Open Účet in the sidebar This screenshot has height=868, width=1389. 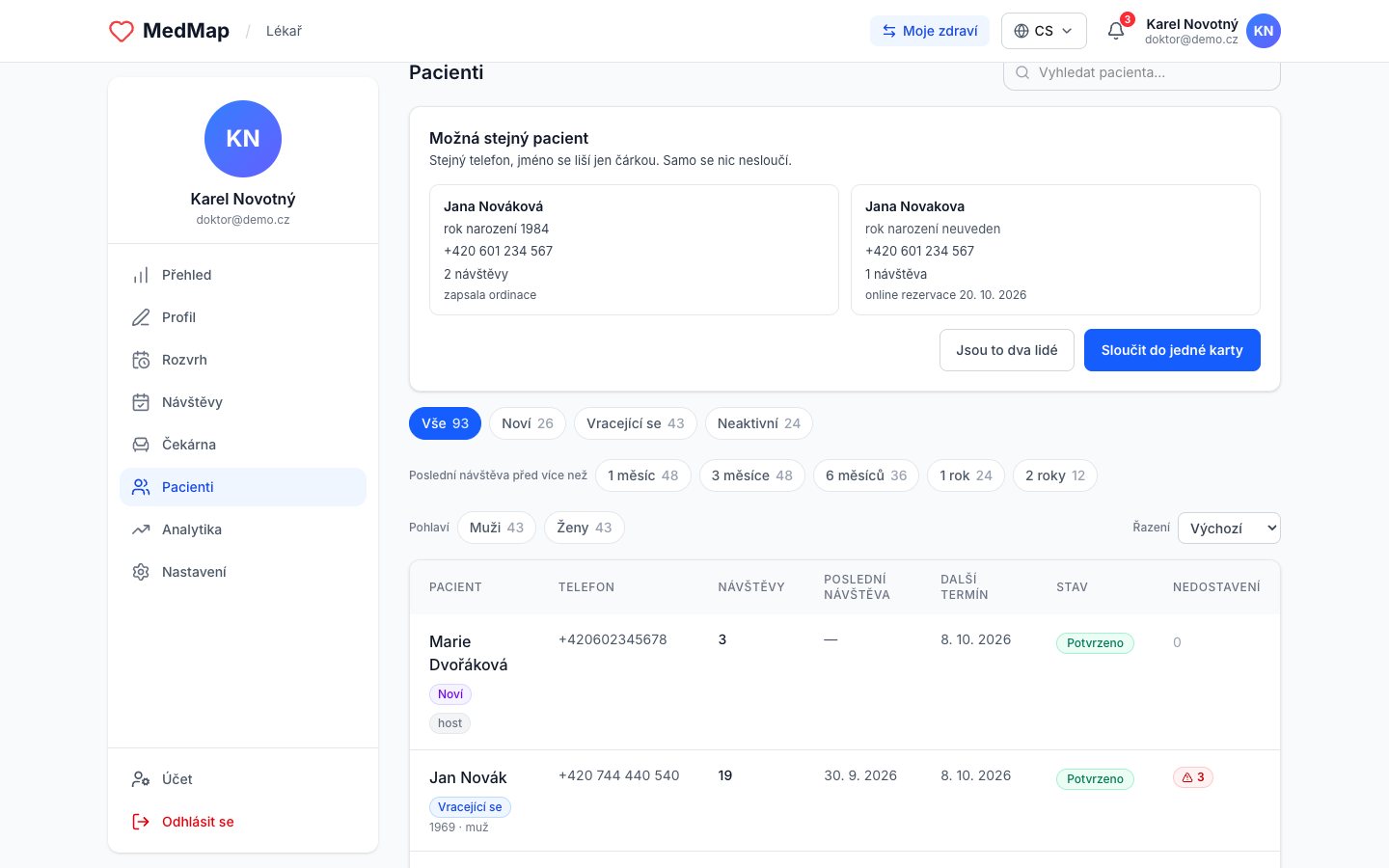coord(243,779)
